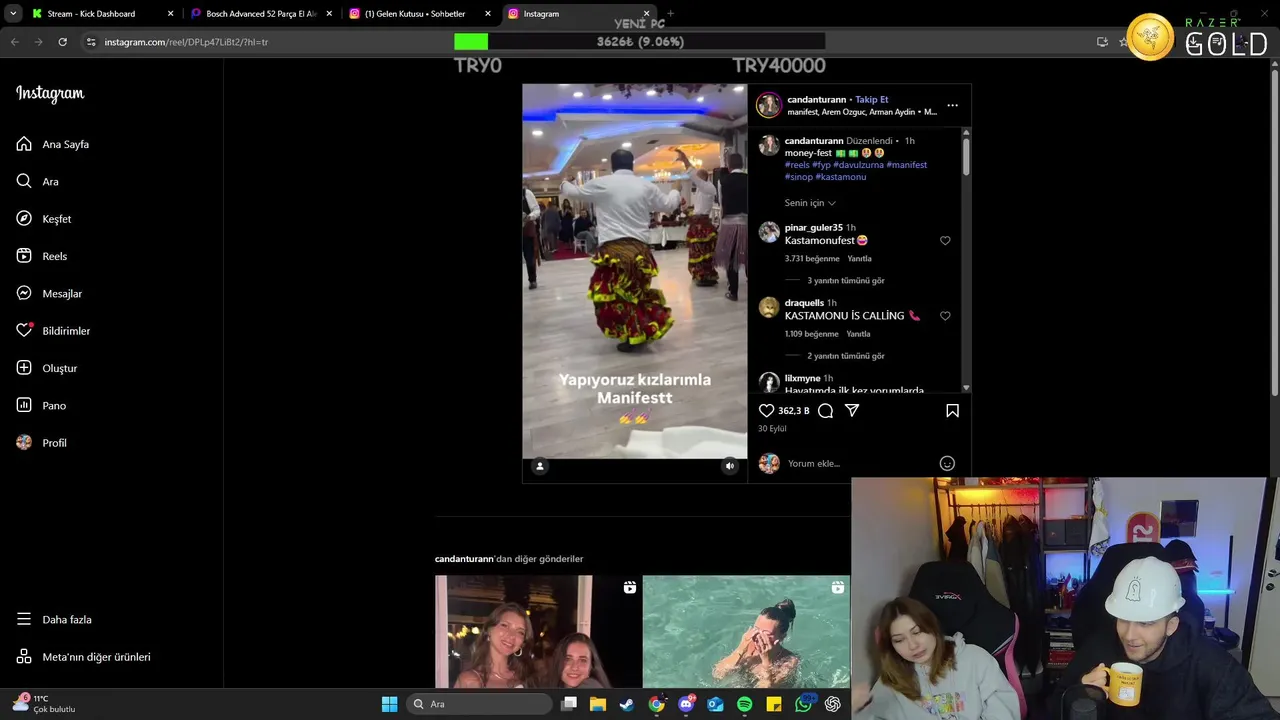1280x720 pixels.
Task: Open emoji picker in comment box
Action: (947, 463)
